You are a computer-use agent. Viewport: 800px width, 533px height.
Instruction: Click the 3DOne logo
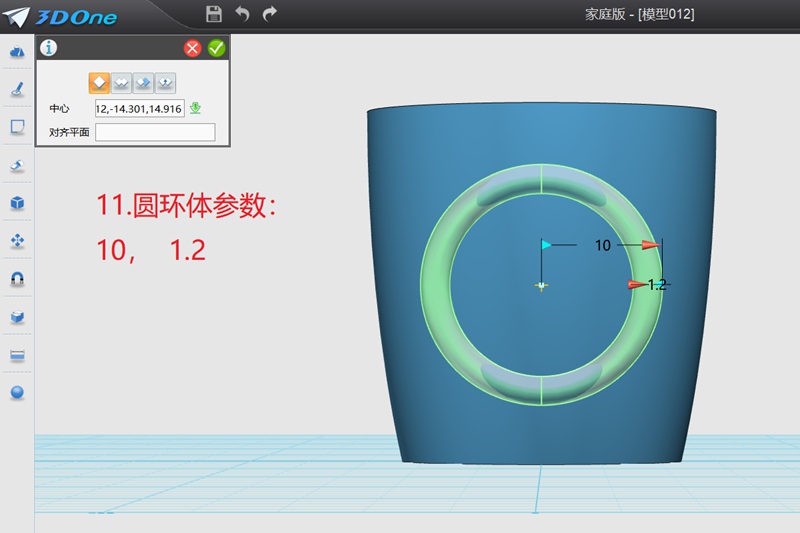pyautogui.click(x=60, y=17)
